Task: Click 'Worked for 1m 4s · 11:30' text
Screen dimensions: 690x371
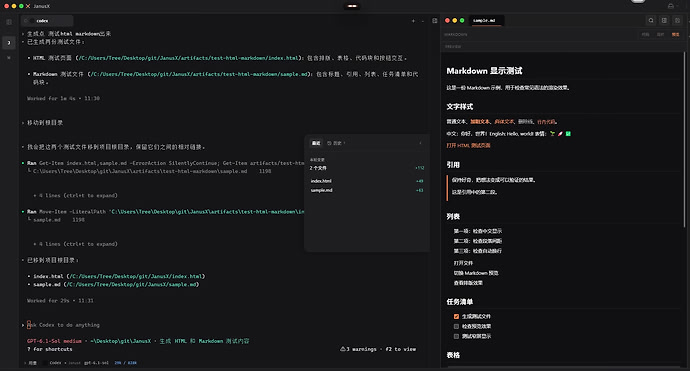Action: (63, 99)
